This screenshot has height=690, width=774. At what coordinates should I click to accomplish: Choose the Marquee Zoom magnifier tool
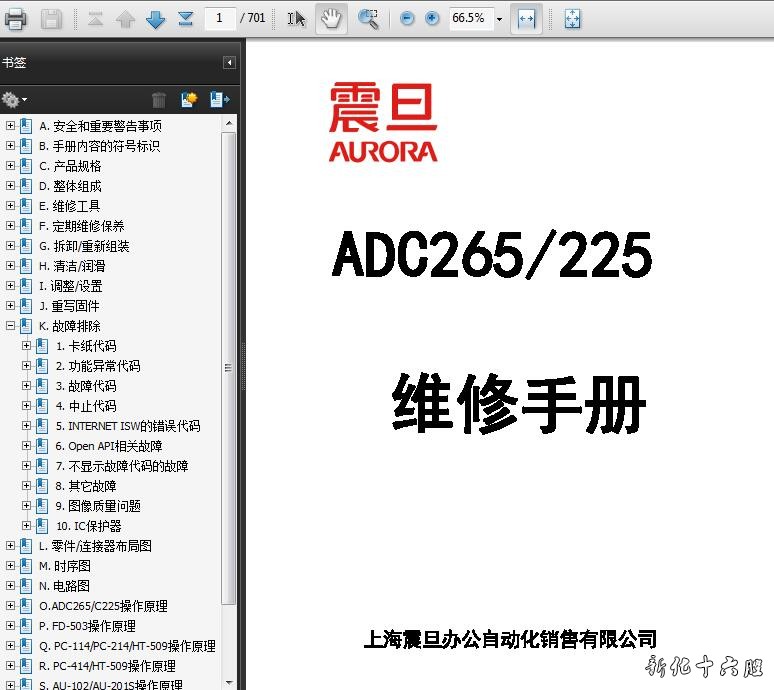(x=368, y=18)
